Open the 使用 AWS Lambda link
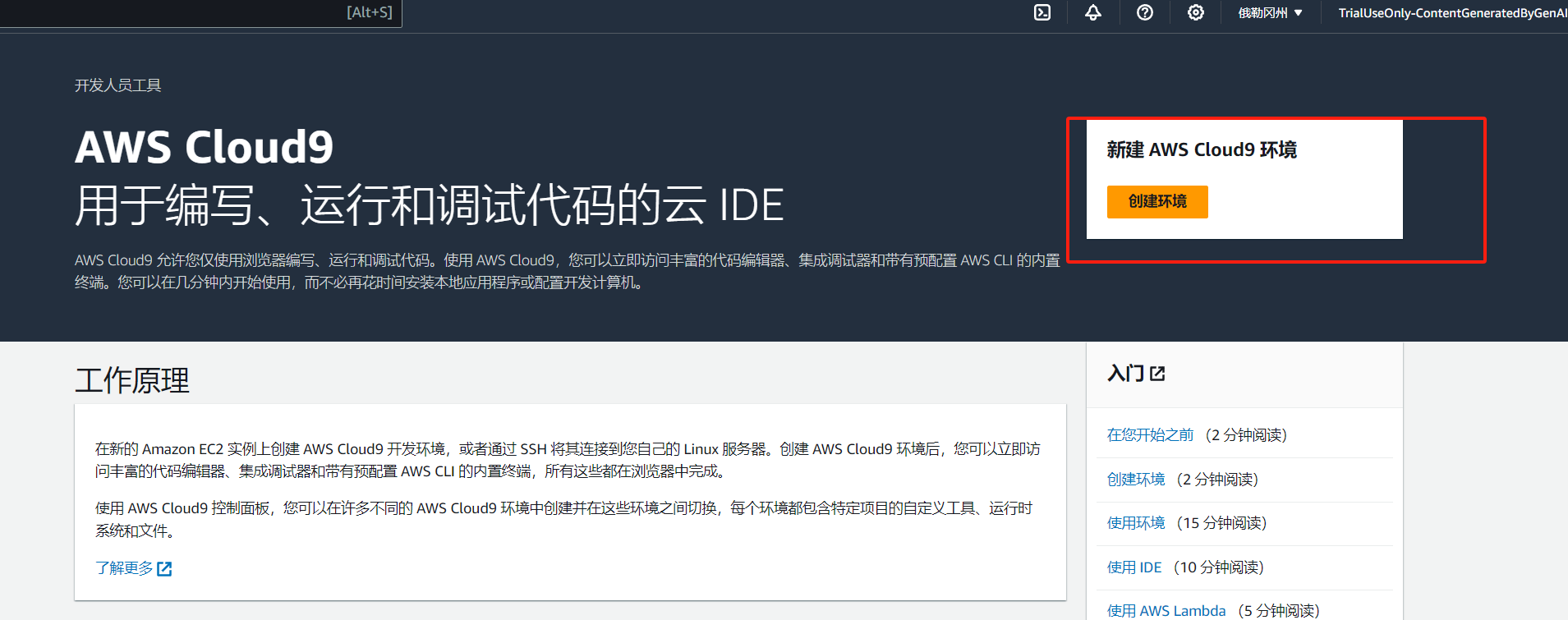The width and height of the screenshot is (1568, 620). [x=1166, y=610]
